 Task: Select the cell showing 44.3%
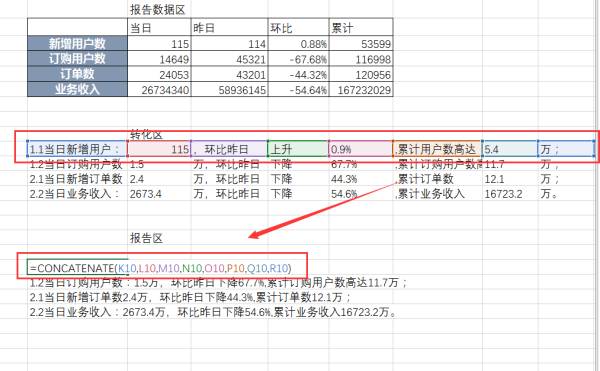coord(361,179)
